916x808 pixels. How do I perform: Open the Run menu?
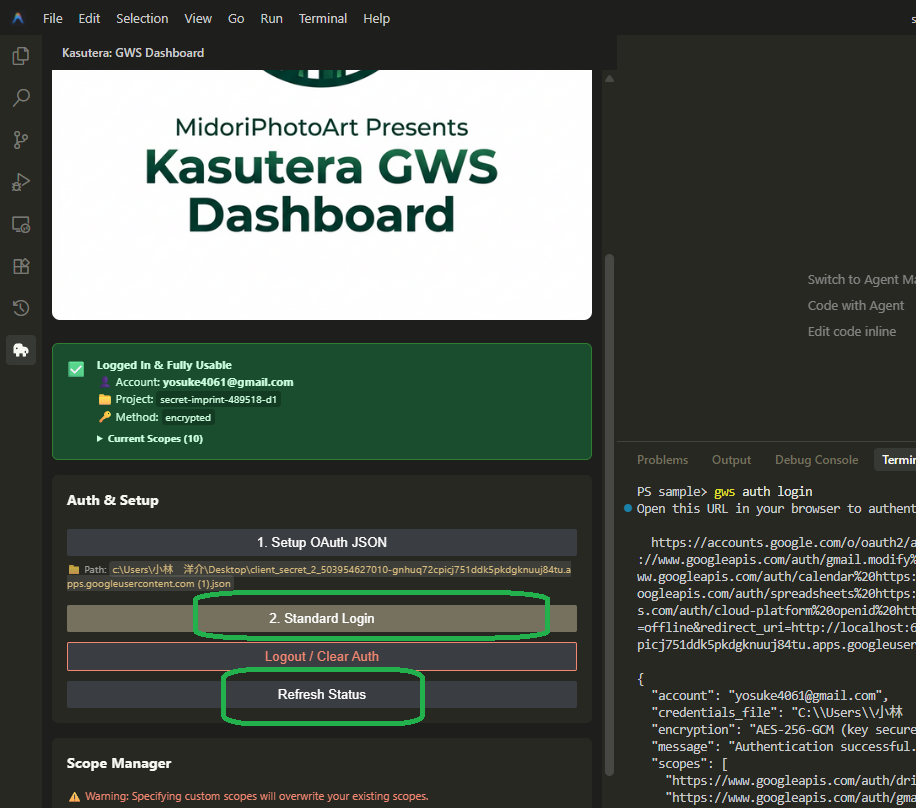click(x=271, y=18)
